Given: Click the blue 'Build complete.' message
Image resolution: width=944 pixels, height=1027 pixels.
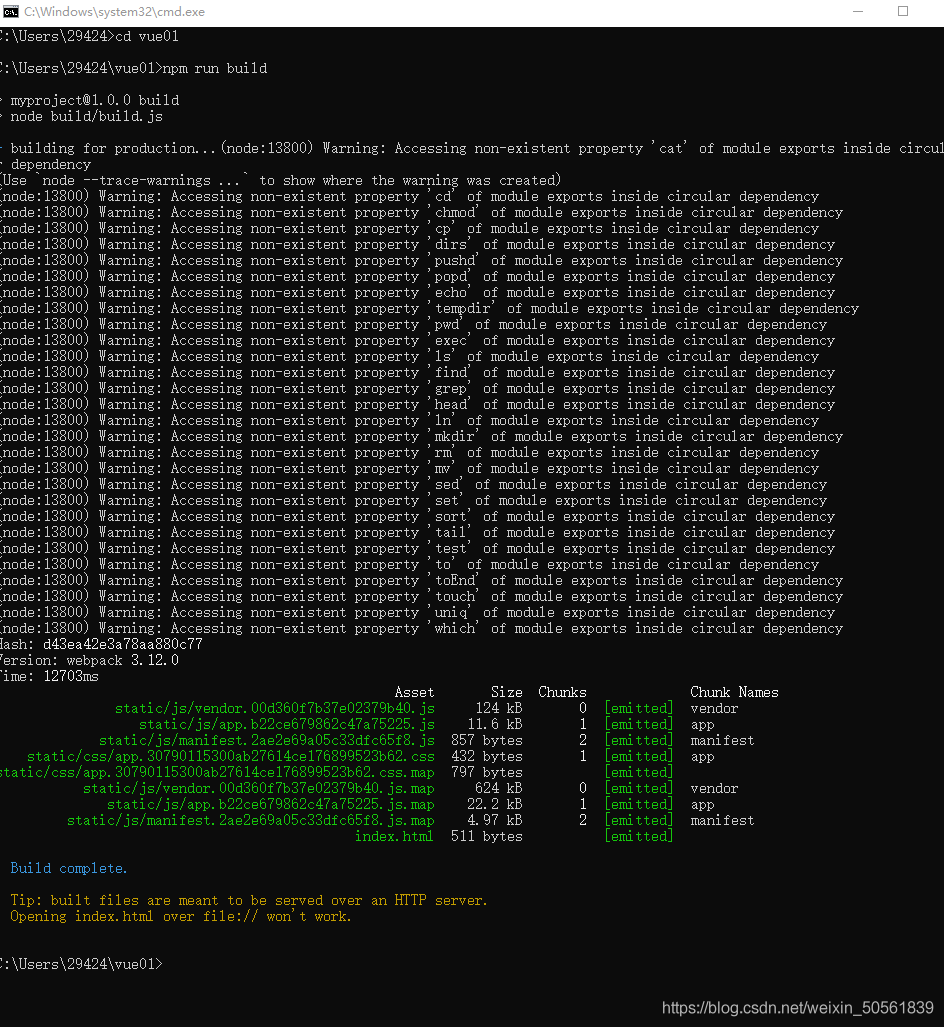Looking at the screenshot, I should point(69,868).
